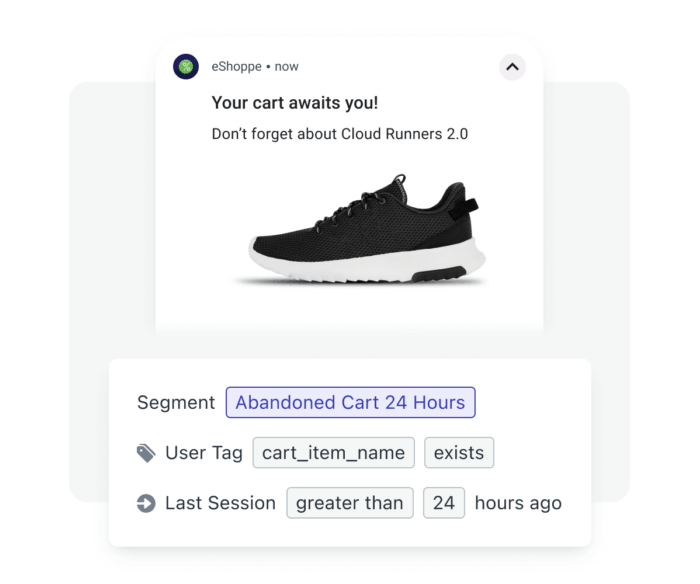This screenshot has width=700, height=584.
Task: Click the User Tag tag icon
Action: [x=146, y=453]
